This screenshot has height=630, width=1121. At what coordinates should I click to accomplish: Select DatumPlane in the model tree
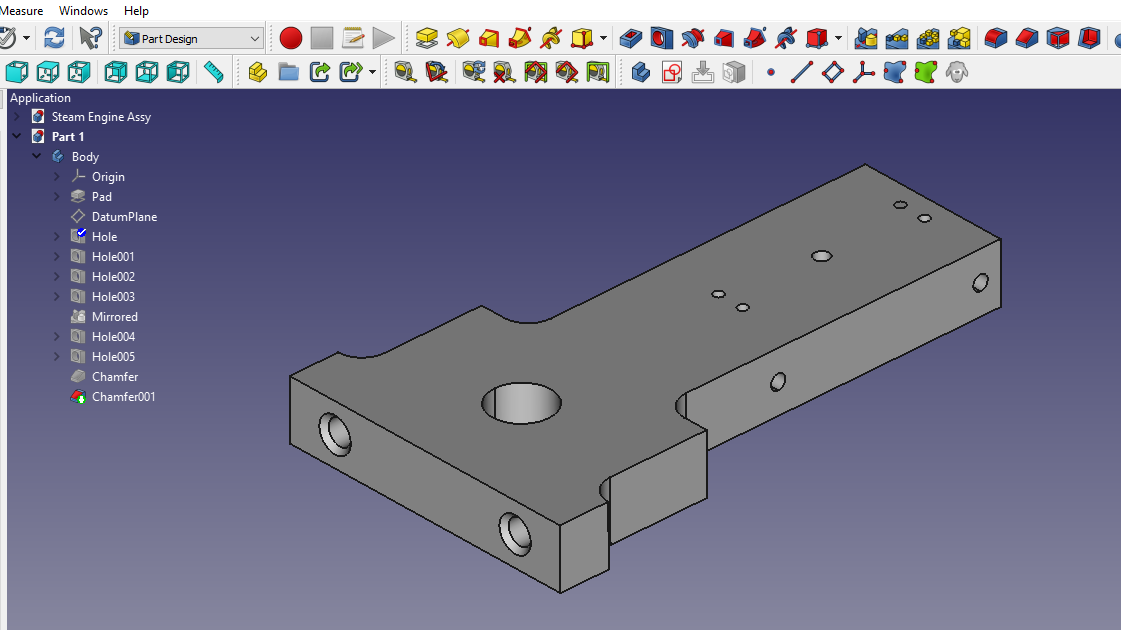coord(124,217)
